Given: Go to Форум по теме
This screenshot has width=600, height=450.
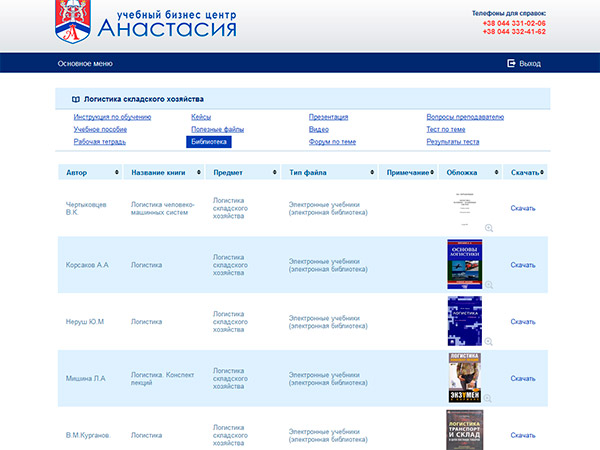Looking at the screenshot, I should (x=332, y=142).
